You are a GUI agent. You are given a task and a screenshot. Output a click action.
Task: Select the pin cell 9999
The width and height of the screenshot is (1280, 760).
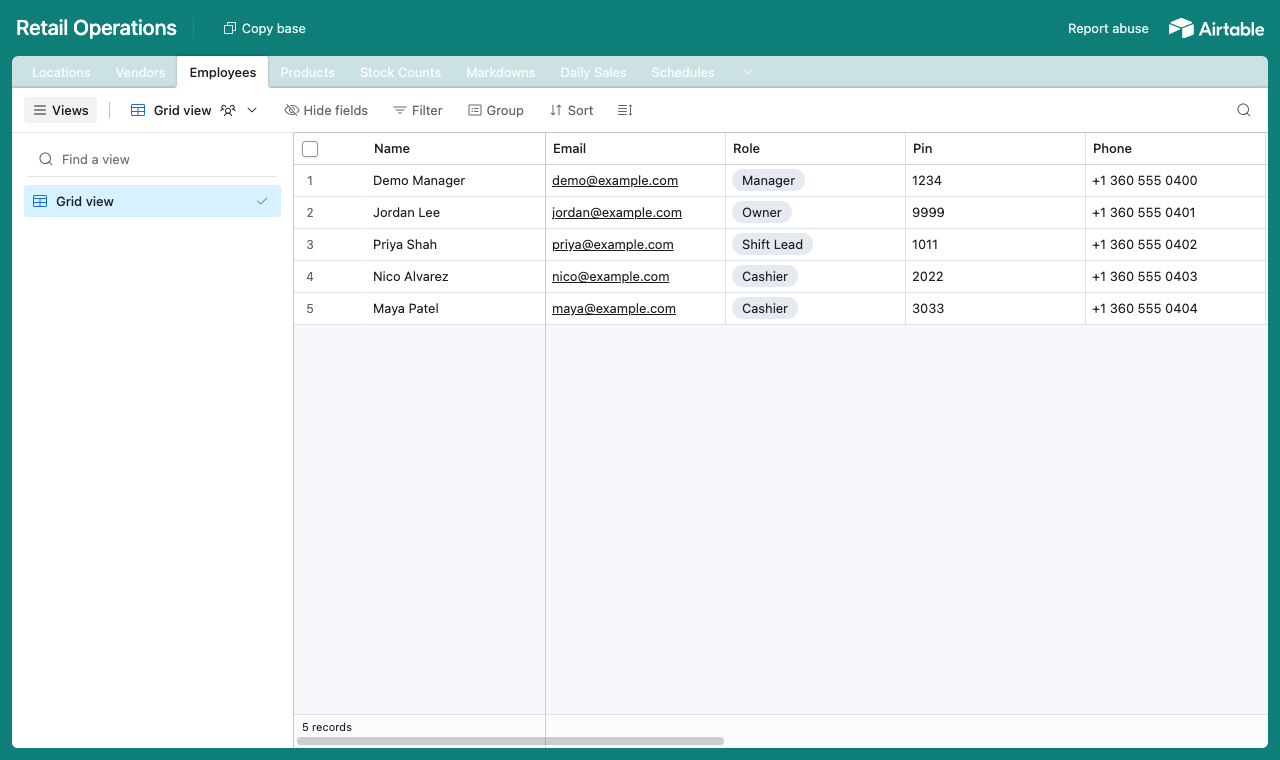[996, 213]
